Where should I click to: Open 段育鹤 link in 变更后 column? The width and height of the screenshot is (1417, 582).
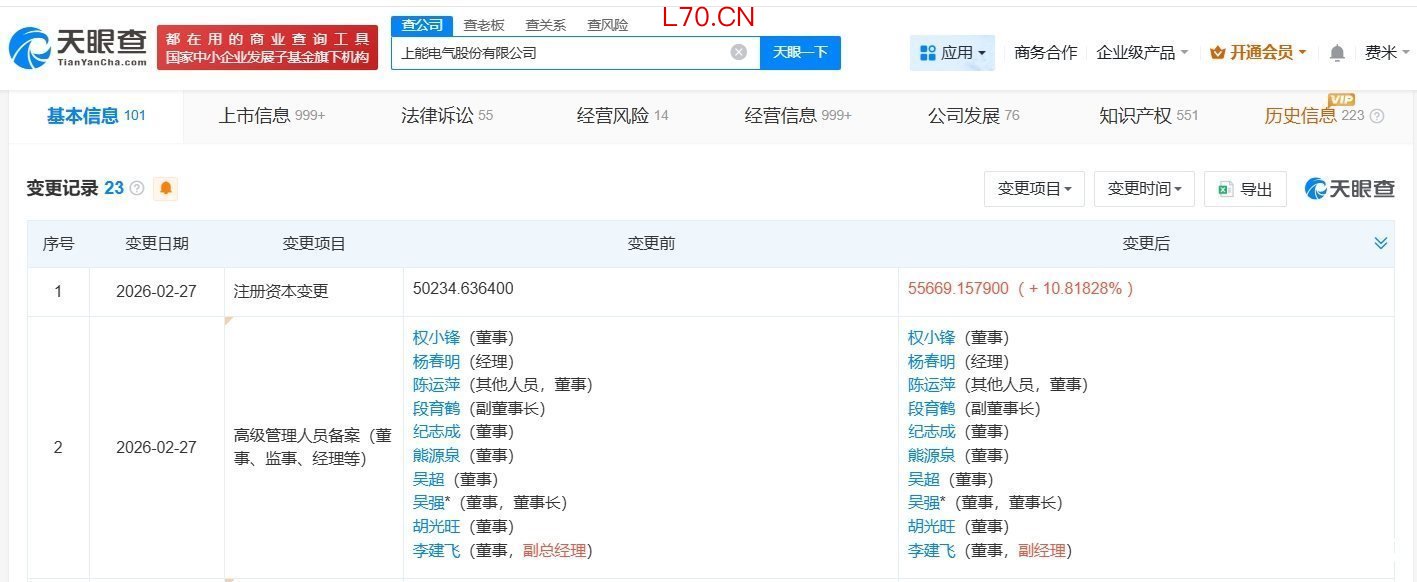[x=931, y=408]
